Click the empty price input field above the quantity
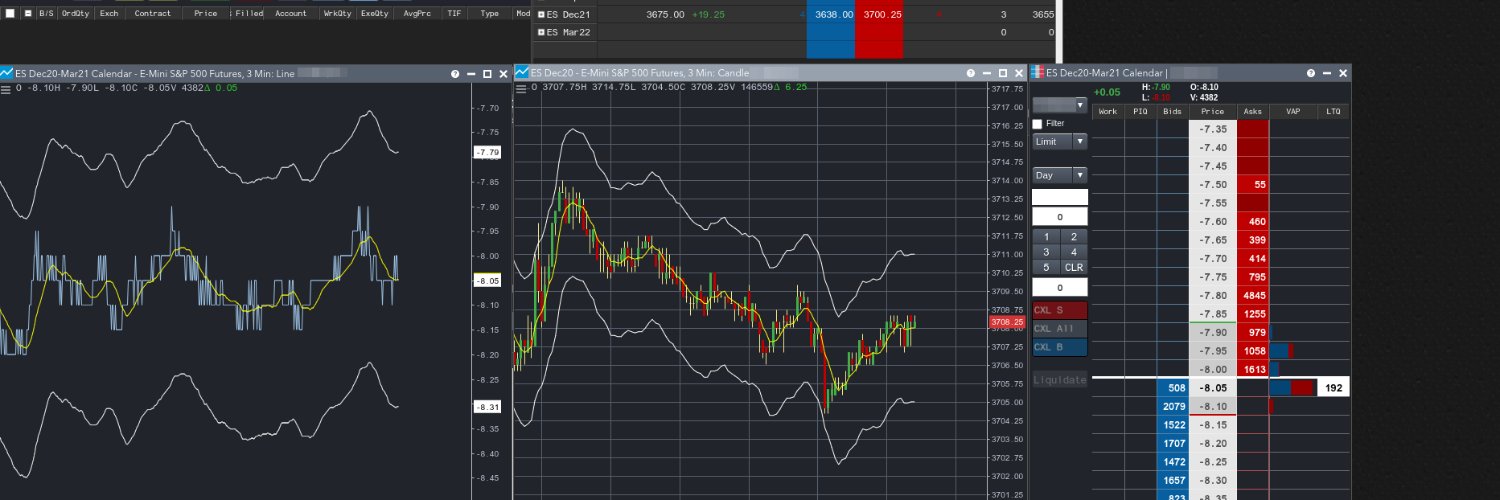The width and height of the screenshot is (1500, 500). pos(1060,197)
